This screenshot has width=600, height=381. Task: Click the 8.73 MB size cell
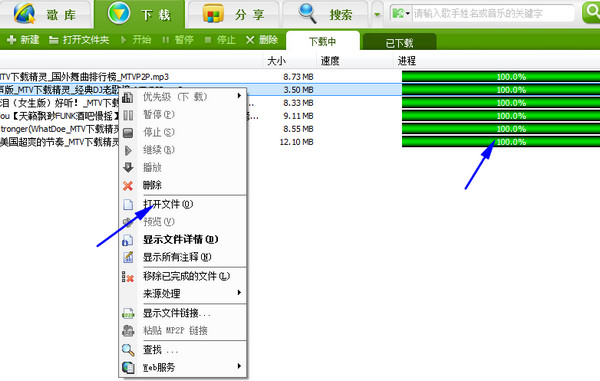[x=298, y=77]
